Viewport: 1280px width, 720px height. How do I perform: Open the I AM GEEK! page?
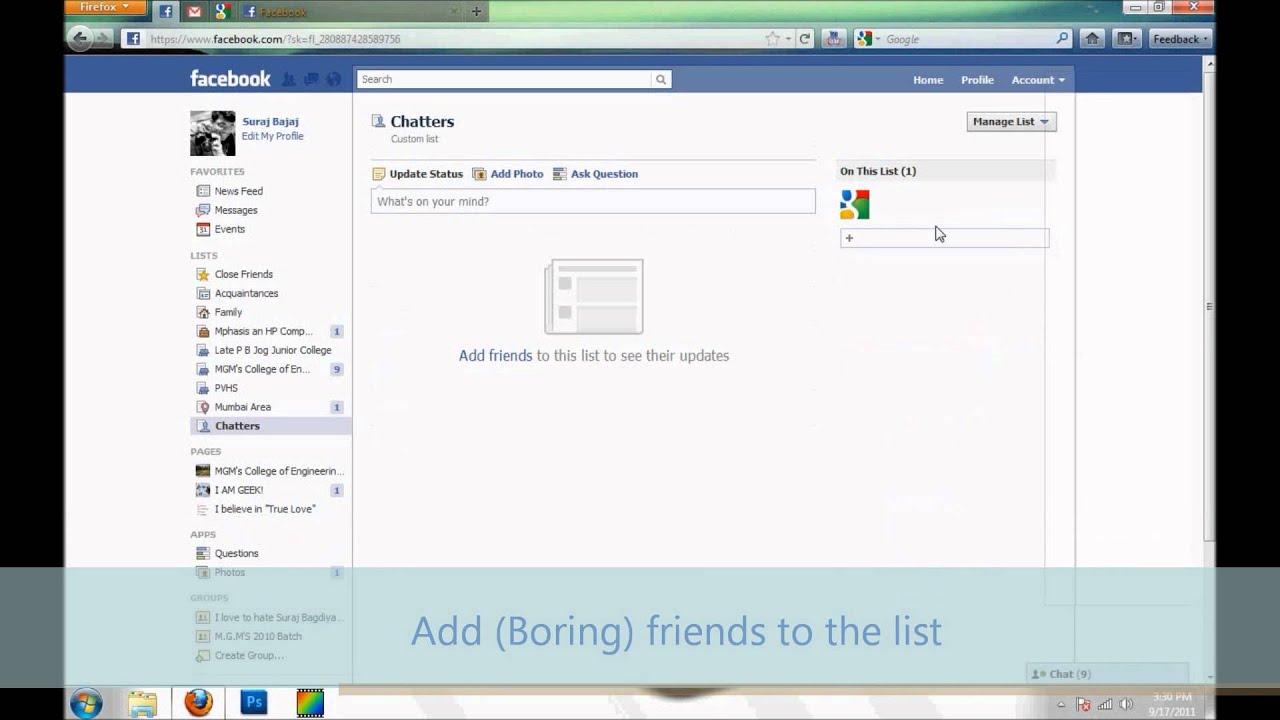[x=239, y=490]
